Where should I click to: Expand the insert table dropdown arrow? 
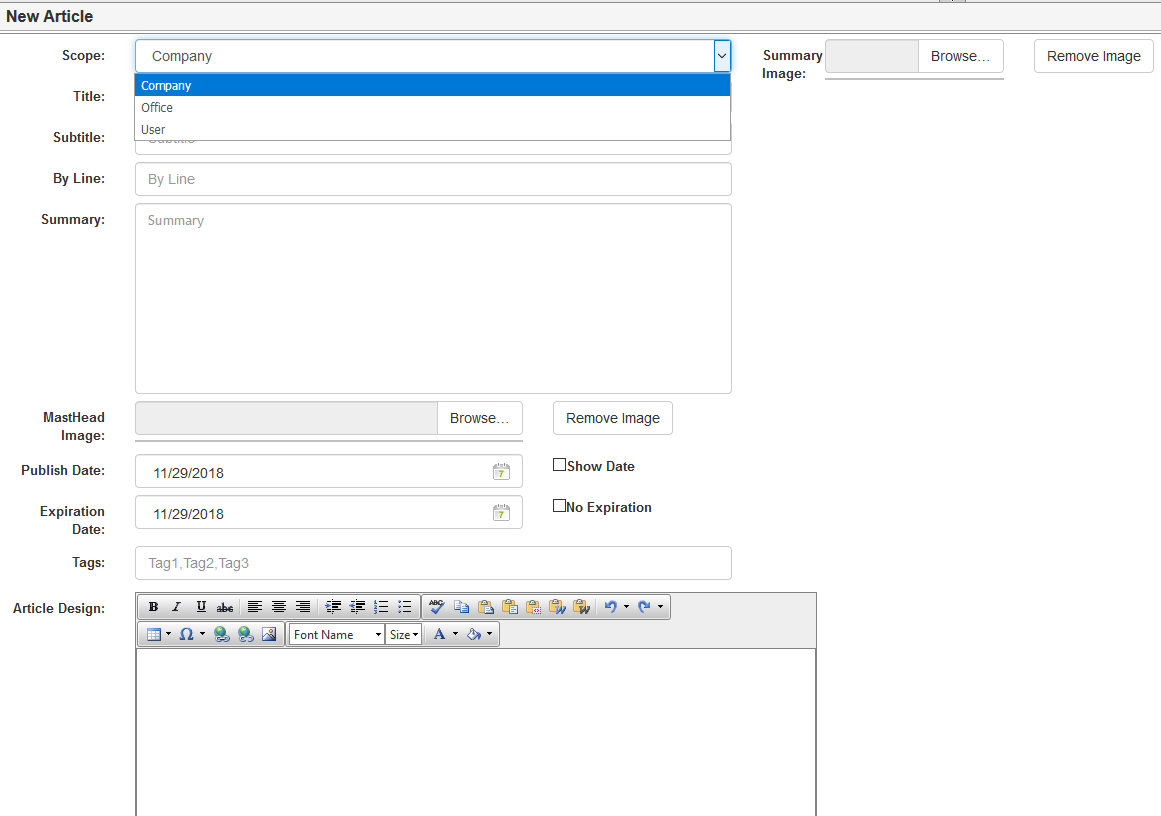pos(168,635)
